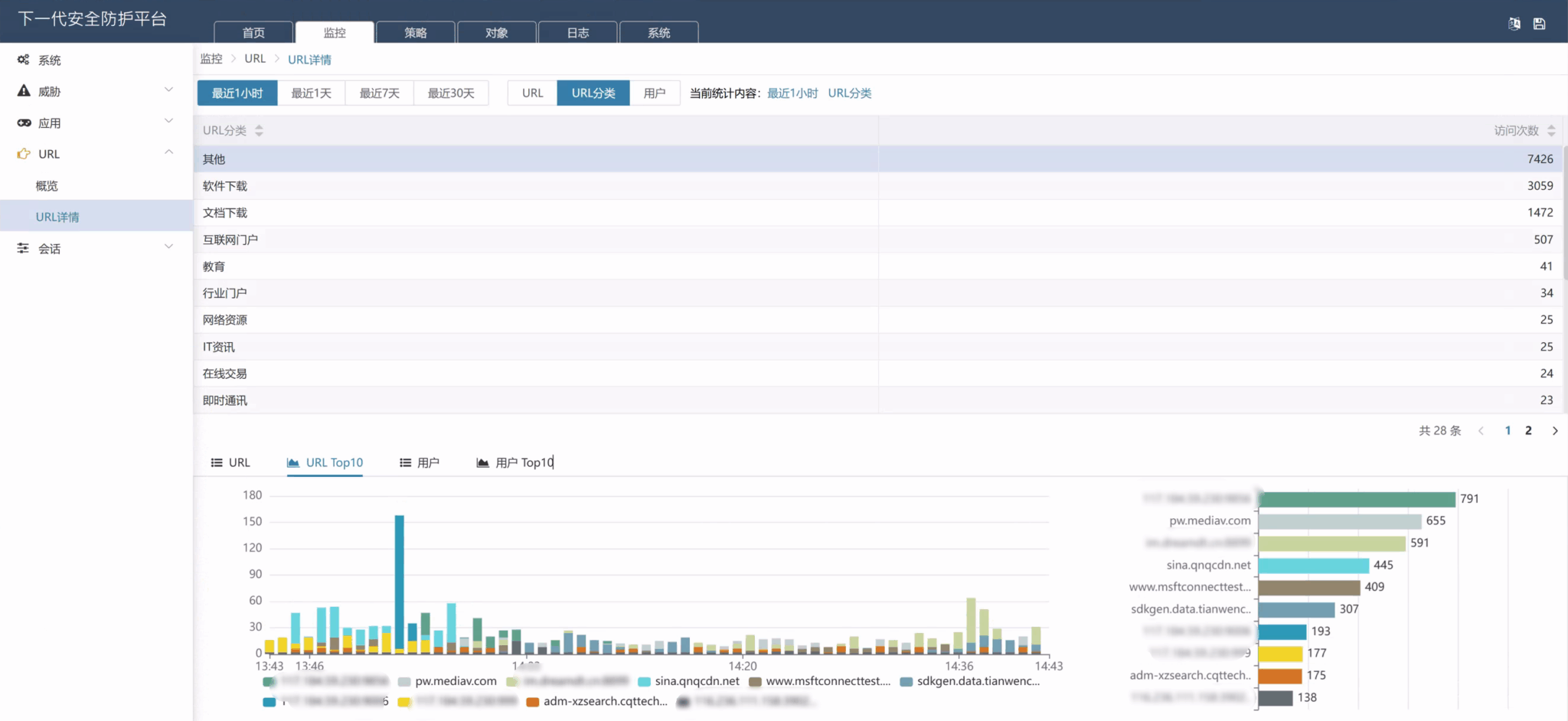Open the 用户 Top10 chart tab
1568x721 pixels.
click(x=515, y=462)
